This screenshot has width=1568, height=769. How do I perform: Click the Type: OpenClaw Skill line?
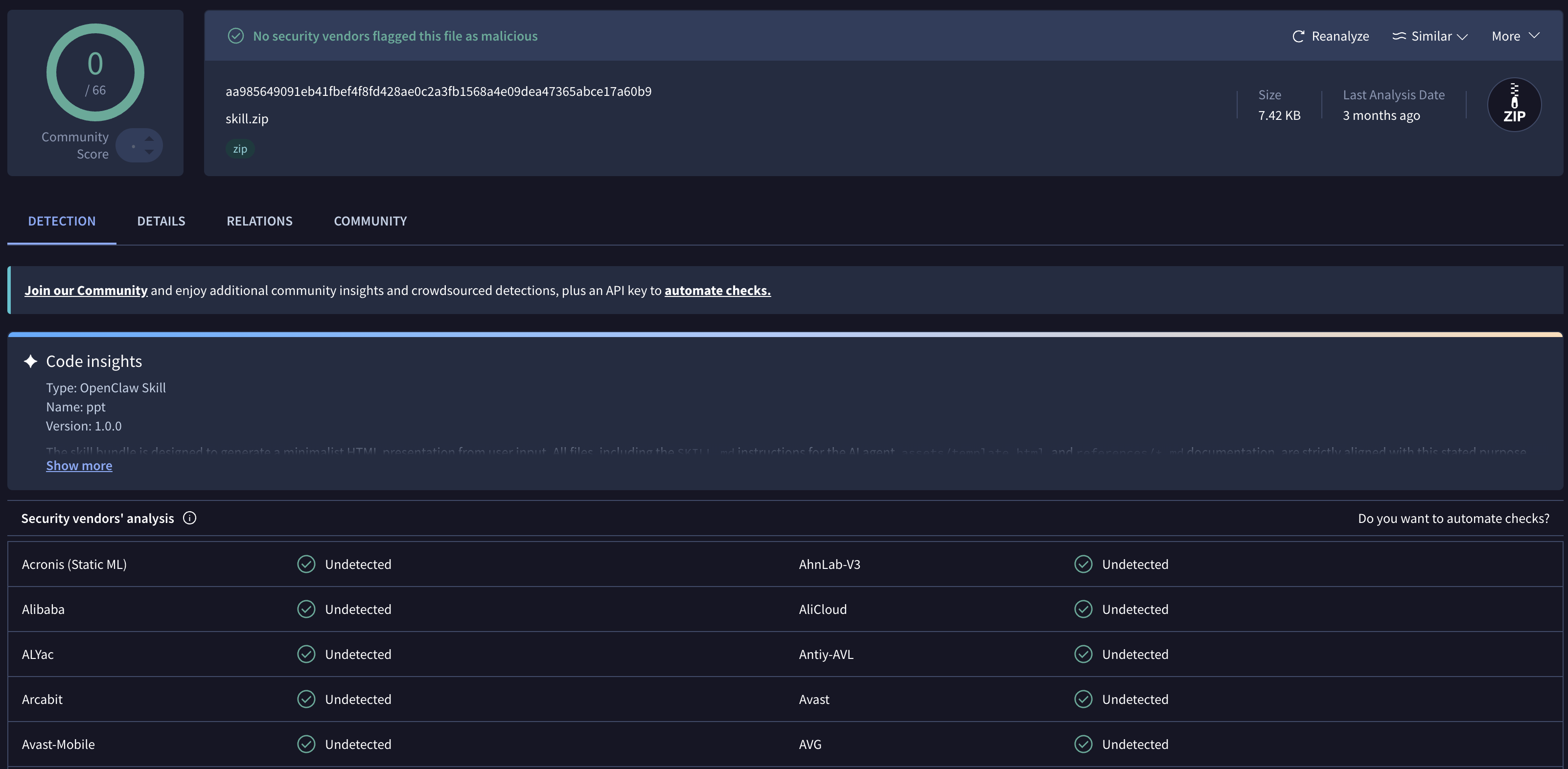pos(106,387)
